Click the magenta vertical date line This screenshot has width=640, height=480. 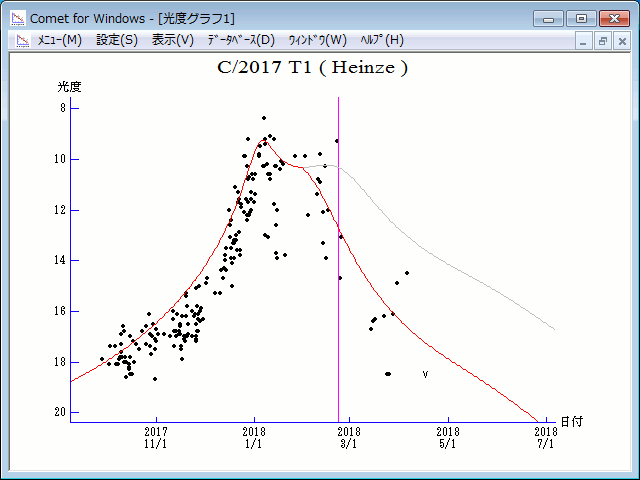[x=339, y=300]
